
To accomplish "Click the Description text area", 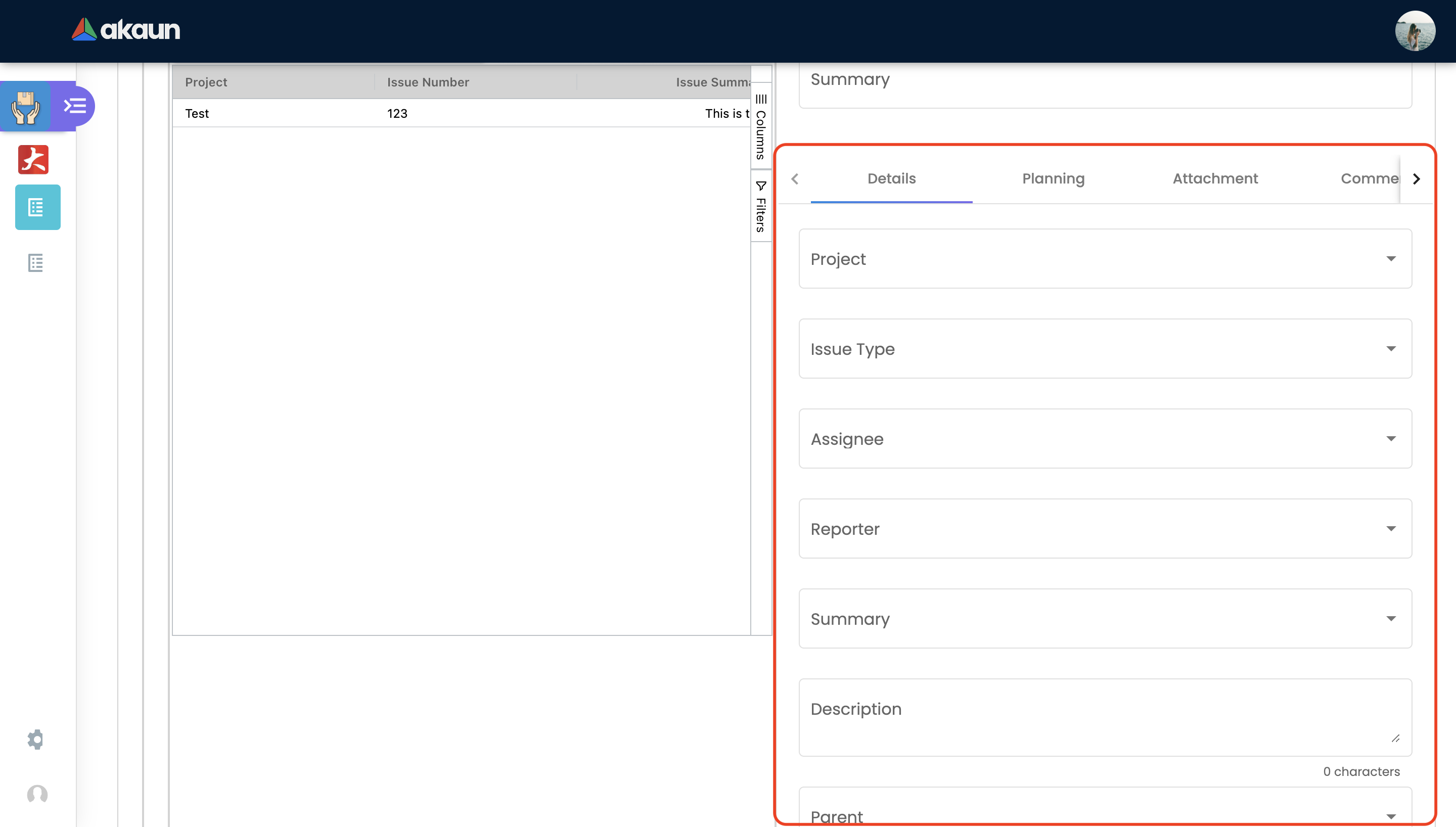I will 1105,717.
